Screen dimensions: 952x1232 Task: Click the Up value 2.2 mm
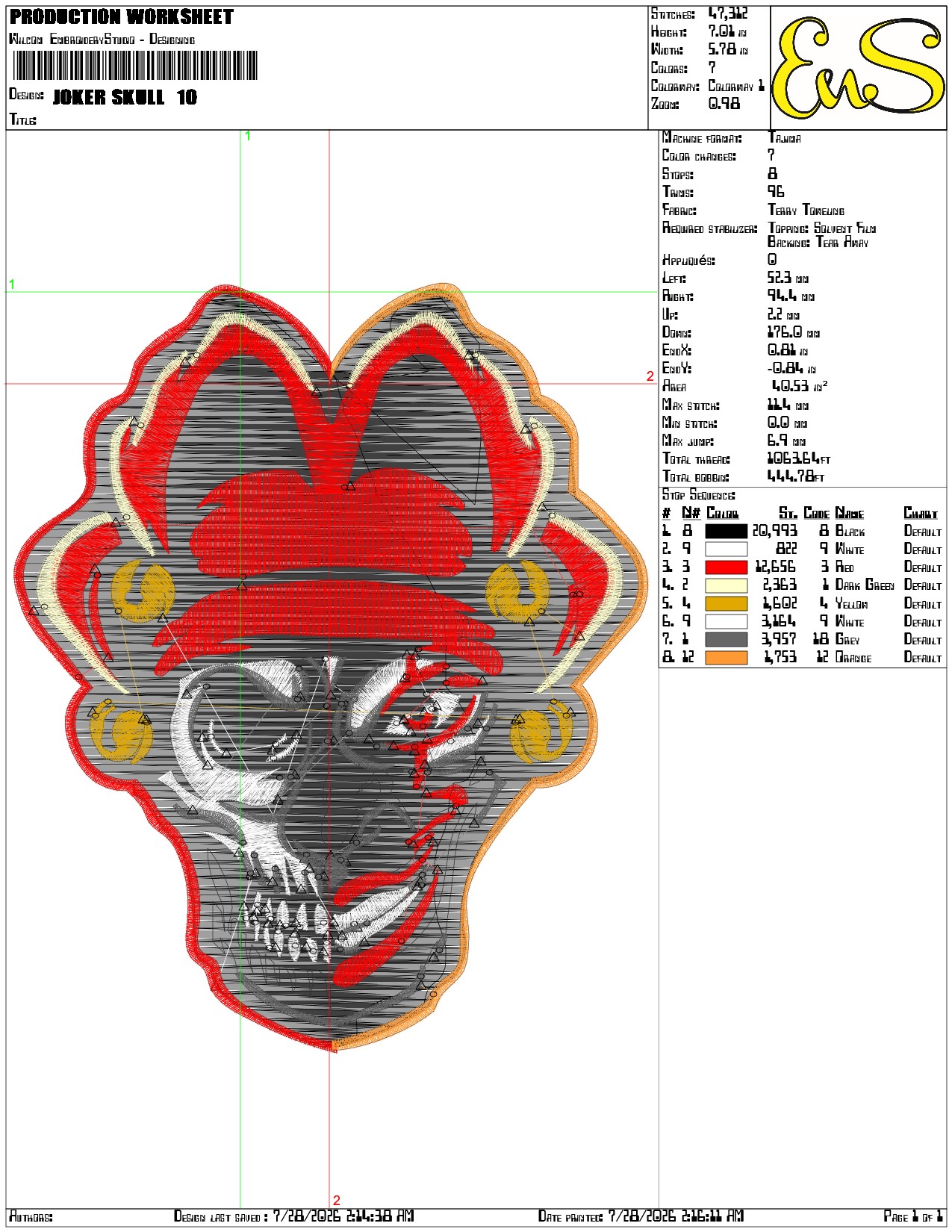(x=785, y=314)
